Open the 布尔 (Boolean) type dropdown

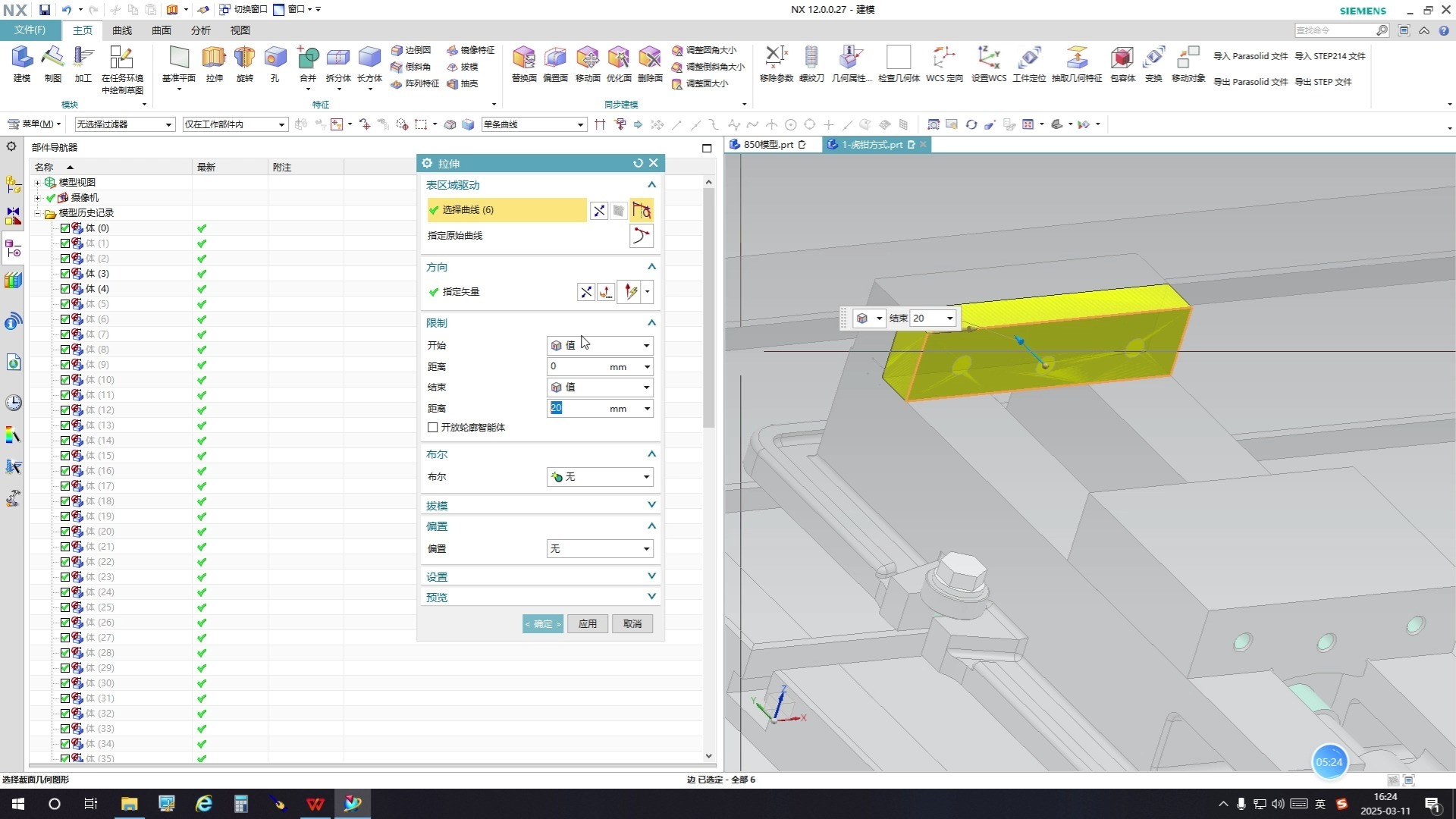(599, 477)
